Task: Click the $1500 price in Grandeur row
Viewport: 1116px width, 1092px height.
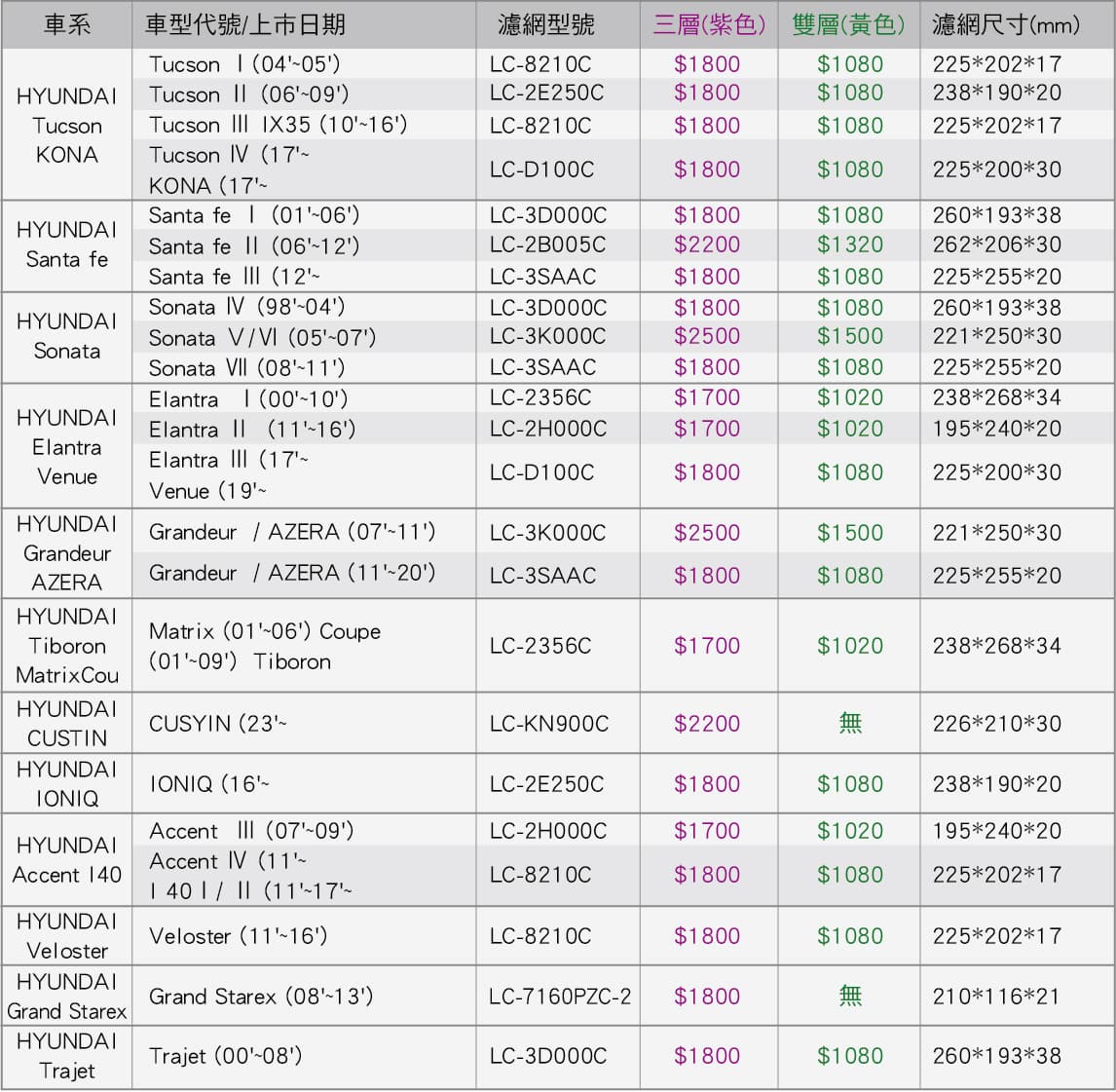Action: pos(850,533)
